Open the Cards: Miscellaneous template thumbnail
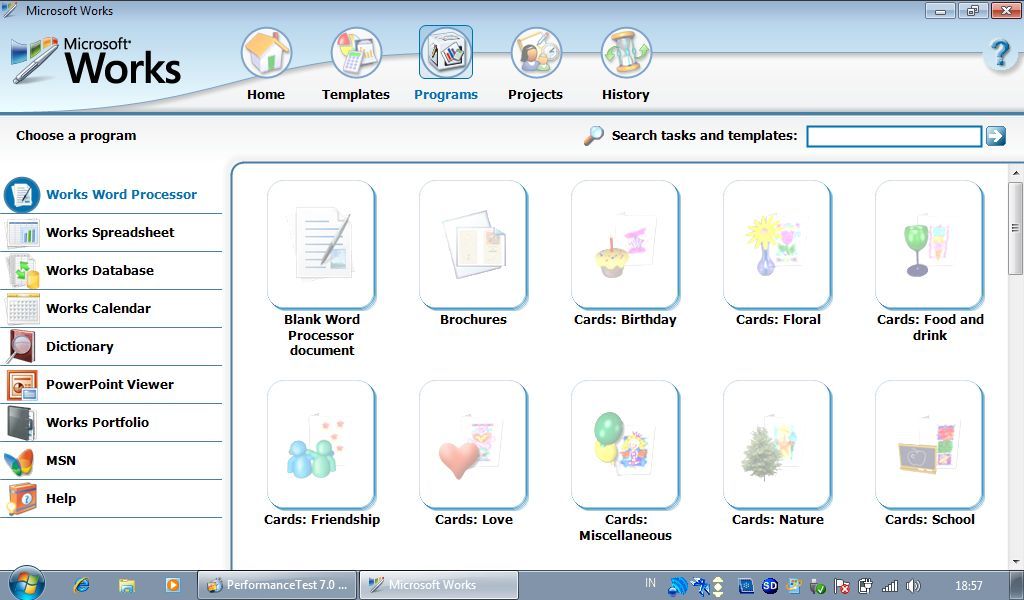 pos(626,445)
